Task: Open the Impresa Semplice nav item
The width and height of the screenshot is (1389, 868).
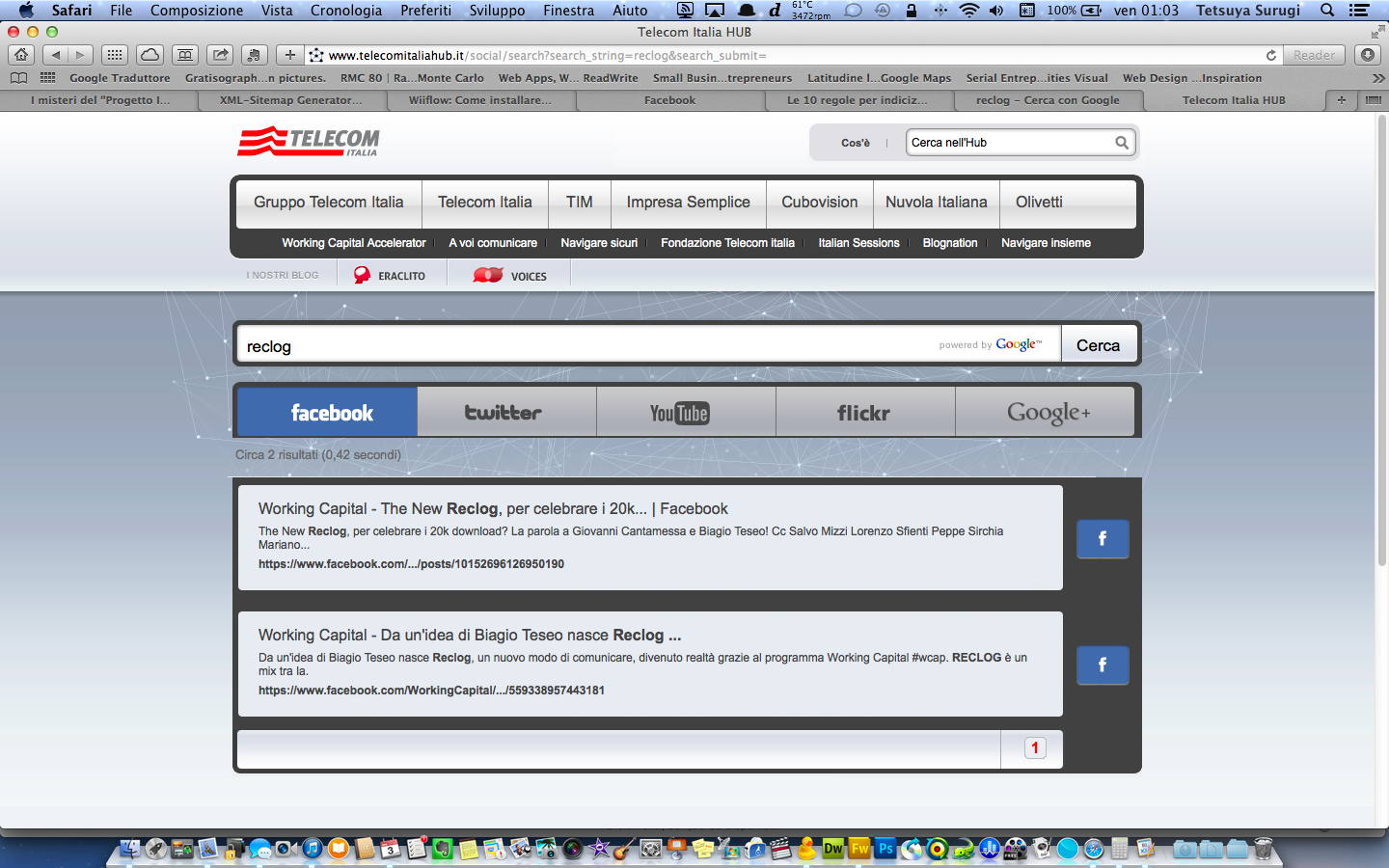Action: click(x=689, y=202)
